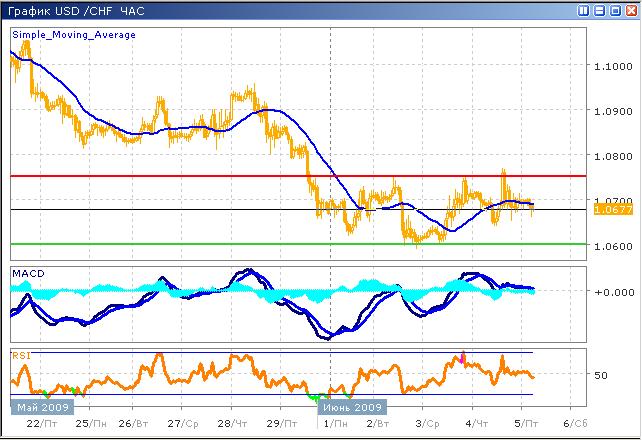Click the 28/Чт date on time axis
This screenshot has height=440, width=642.
(231, 424)
